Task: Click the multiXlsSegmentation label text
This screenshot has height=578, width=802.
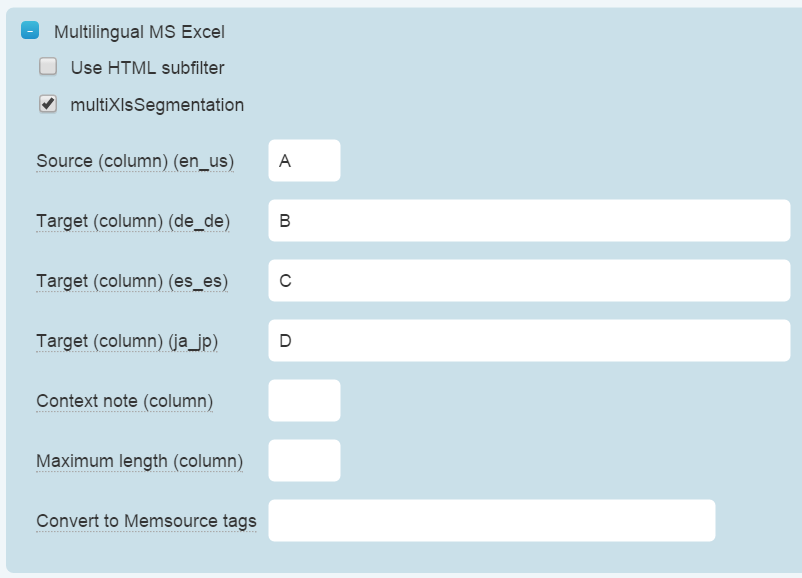Action: [x=157, y=104]
